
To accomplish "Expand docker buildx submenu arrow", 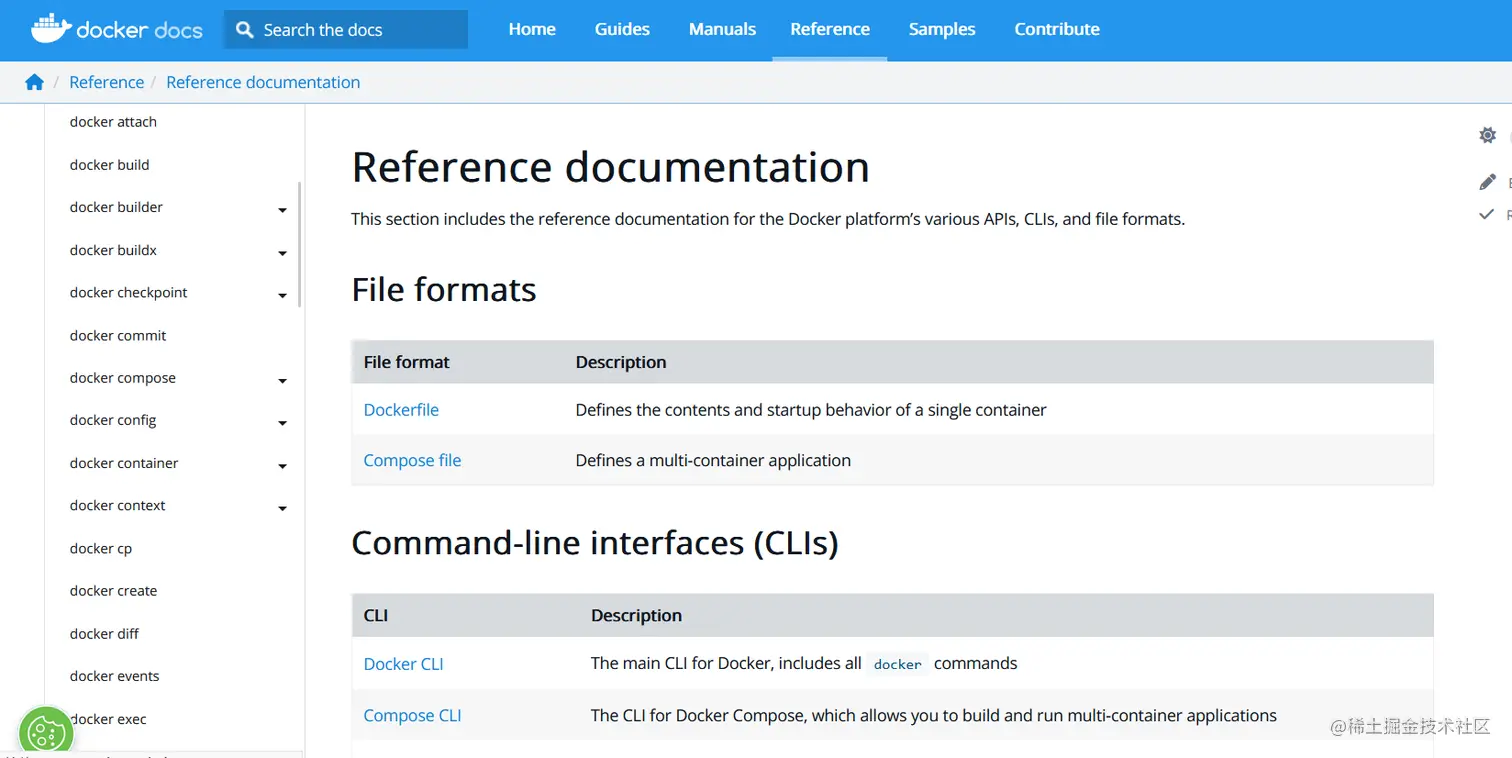I will click(x=282, y=253).
